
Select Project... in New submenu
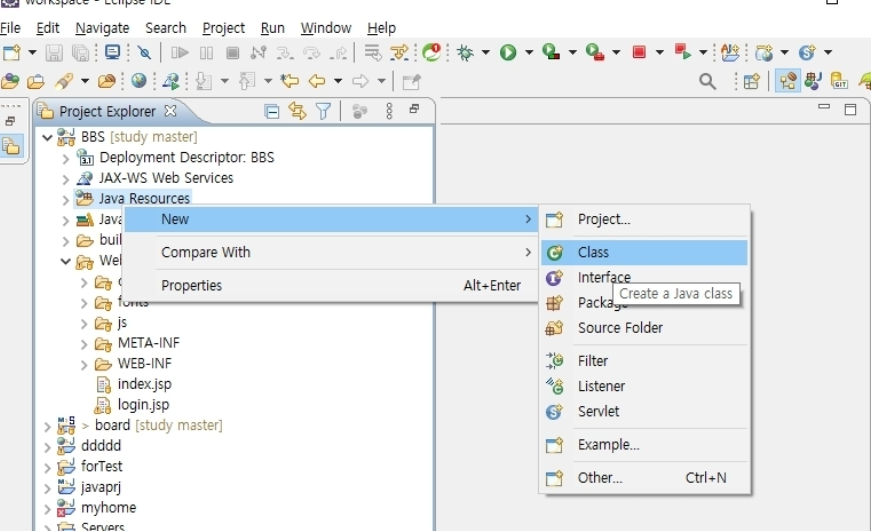(x=645, y=219)
